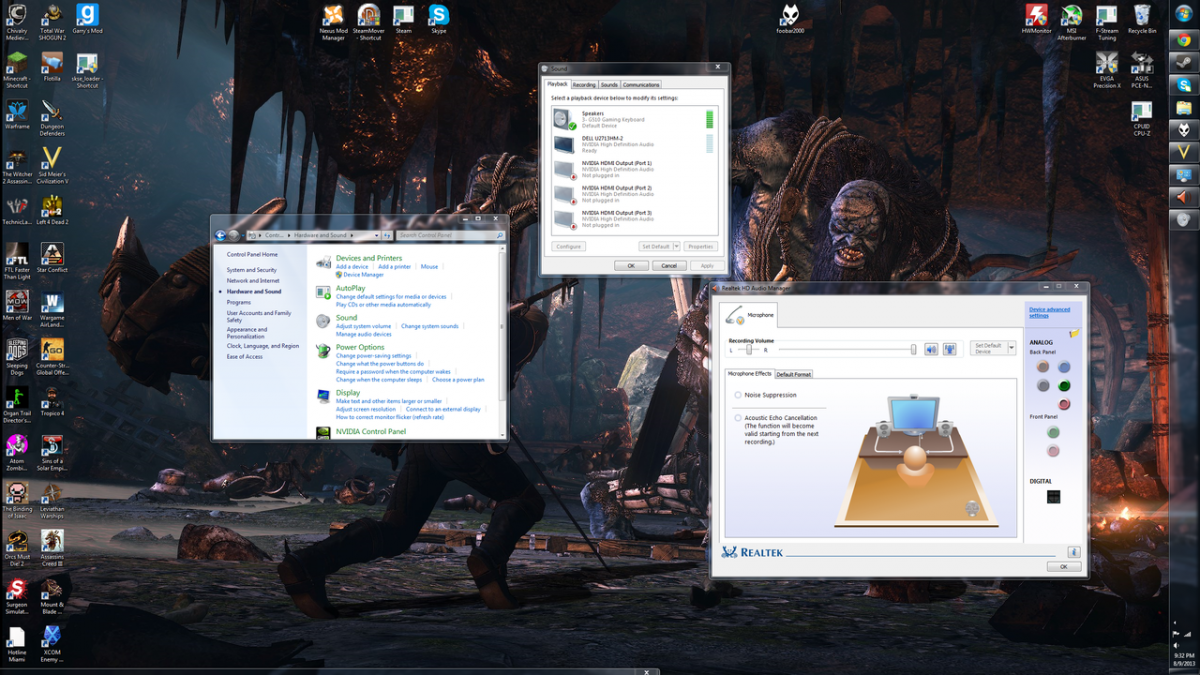Select DELL U2713HM-2 playback device

click(x=633, y=145)
